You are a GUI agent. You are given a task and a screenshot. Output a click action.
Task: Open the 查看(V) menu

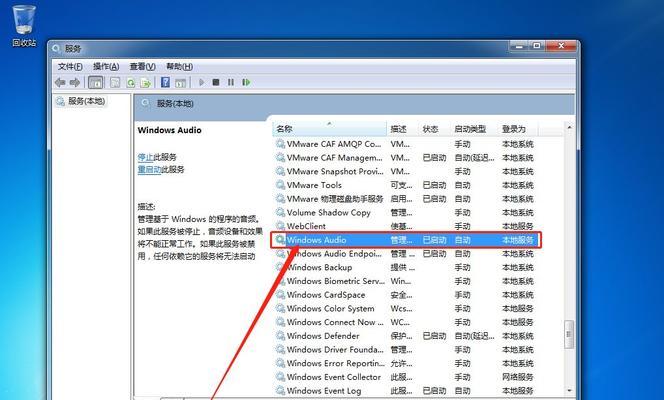tap(142, 66)
